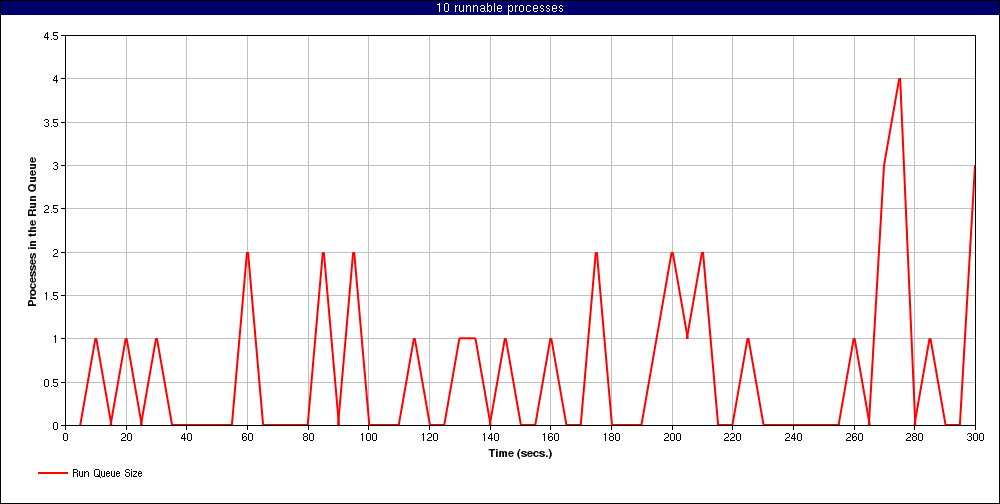Click the line's final point at 300 seconds
This screenshot has width=1000, height=504.
974,167
